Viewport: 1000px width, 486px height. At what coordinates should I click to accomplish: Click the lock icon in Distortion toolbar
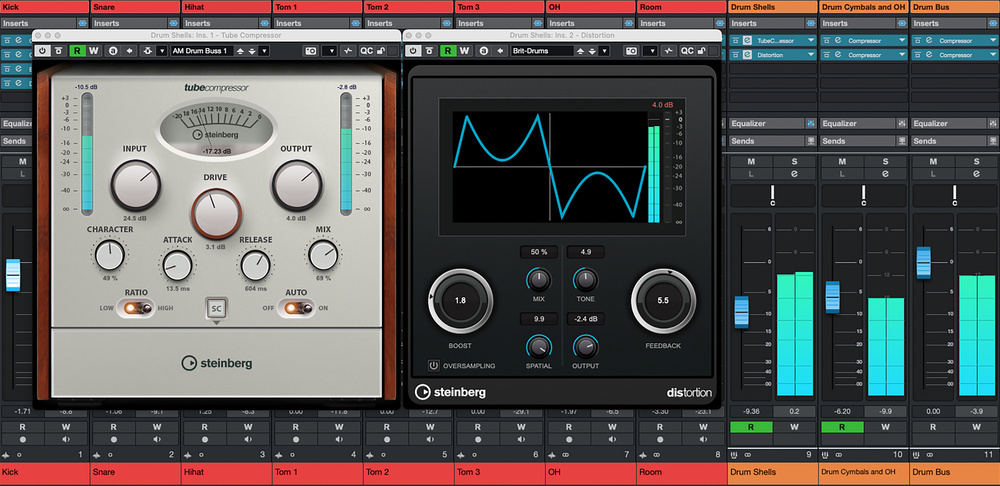coord(701,50)
